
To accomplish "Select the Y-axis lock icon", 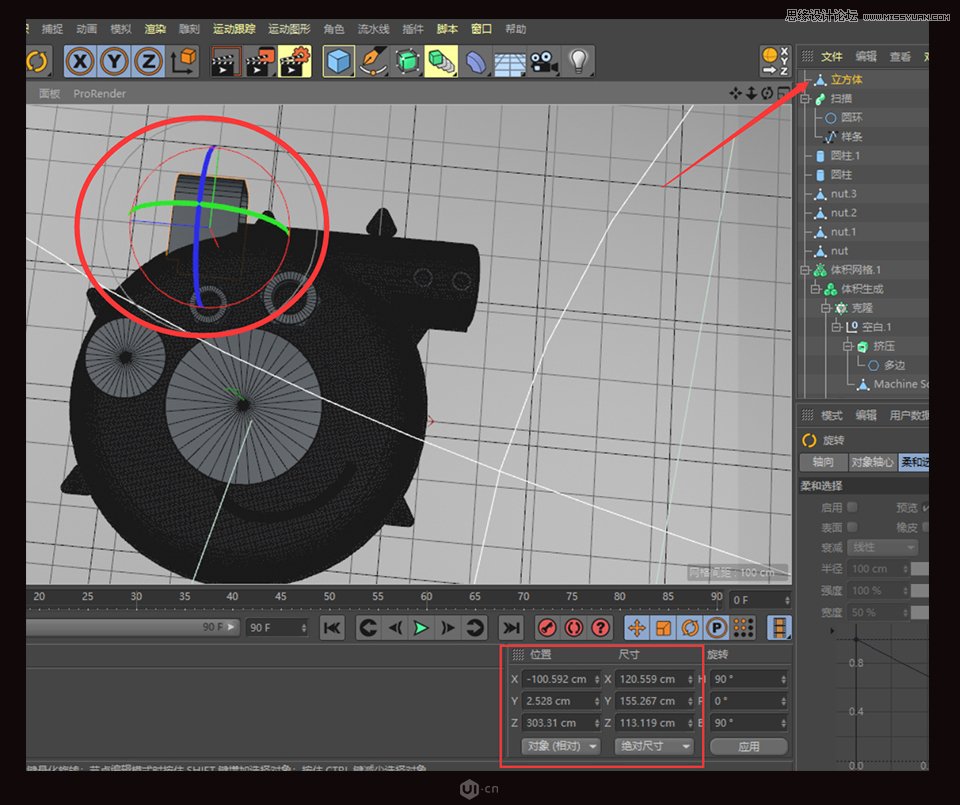I will click(x=113, y=62).
